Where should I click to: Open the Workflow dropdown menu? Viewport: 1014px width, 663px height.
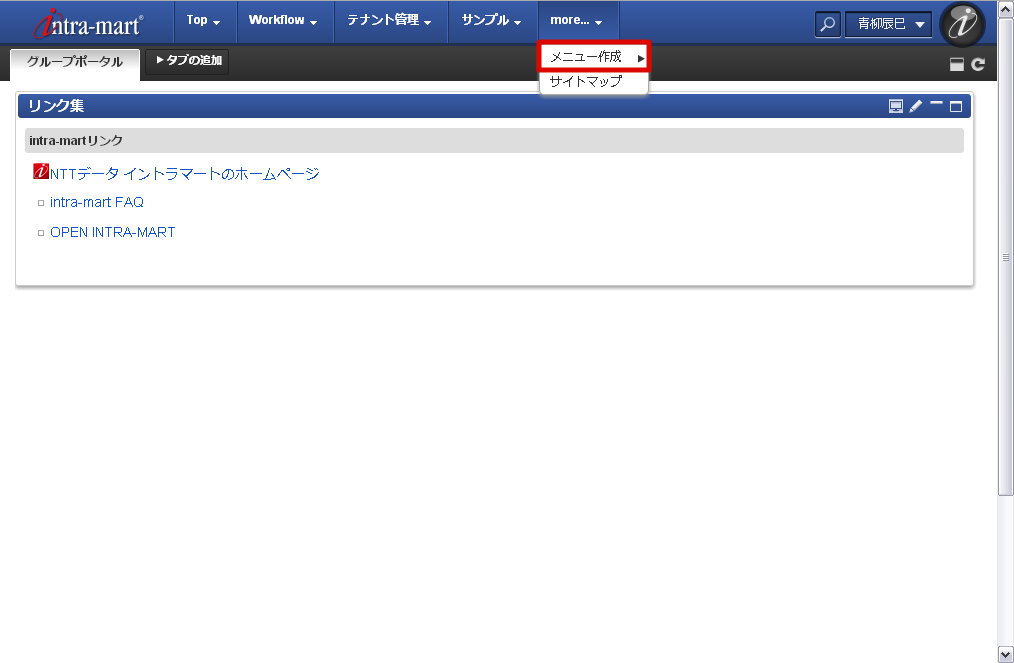click(284, 20)
